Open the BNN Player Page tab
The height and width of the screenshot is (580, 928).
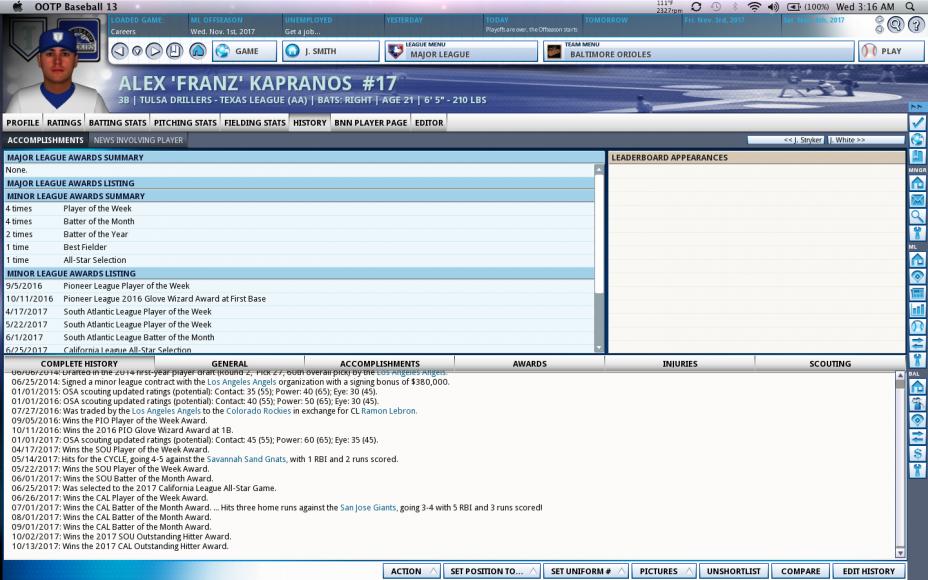click(370, 123)
